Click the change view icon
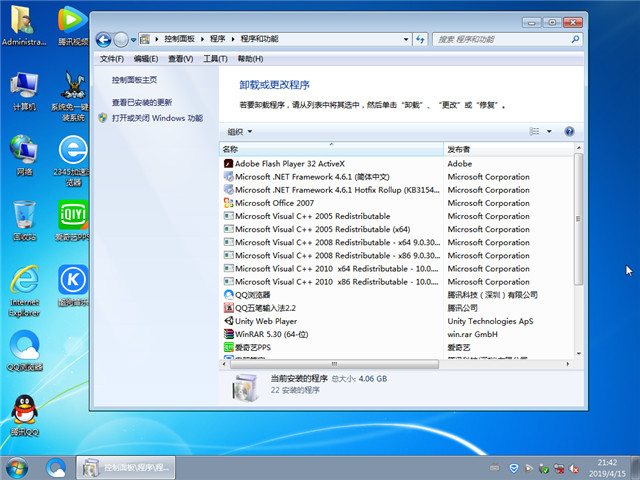Image resolution: width=640 pixels, height=480 pixels. [x=534, y=131]
